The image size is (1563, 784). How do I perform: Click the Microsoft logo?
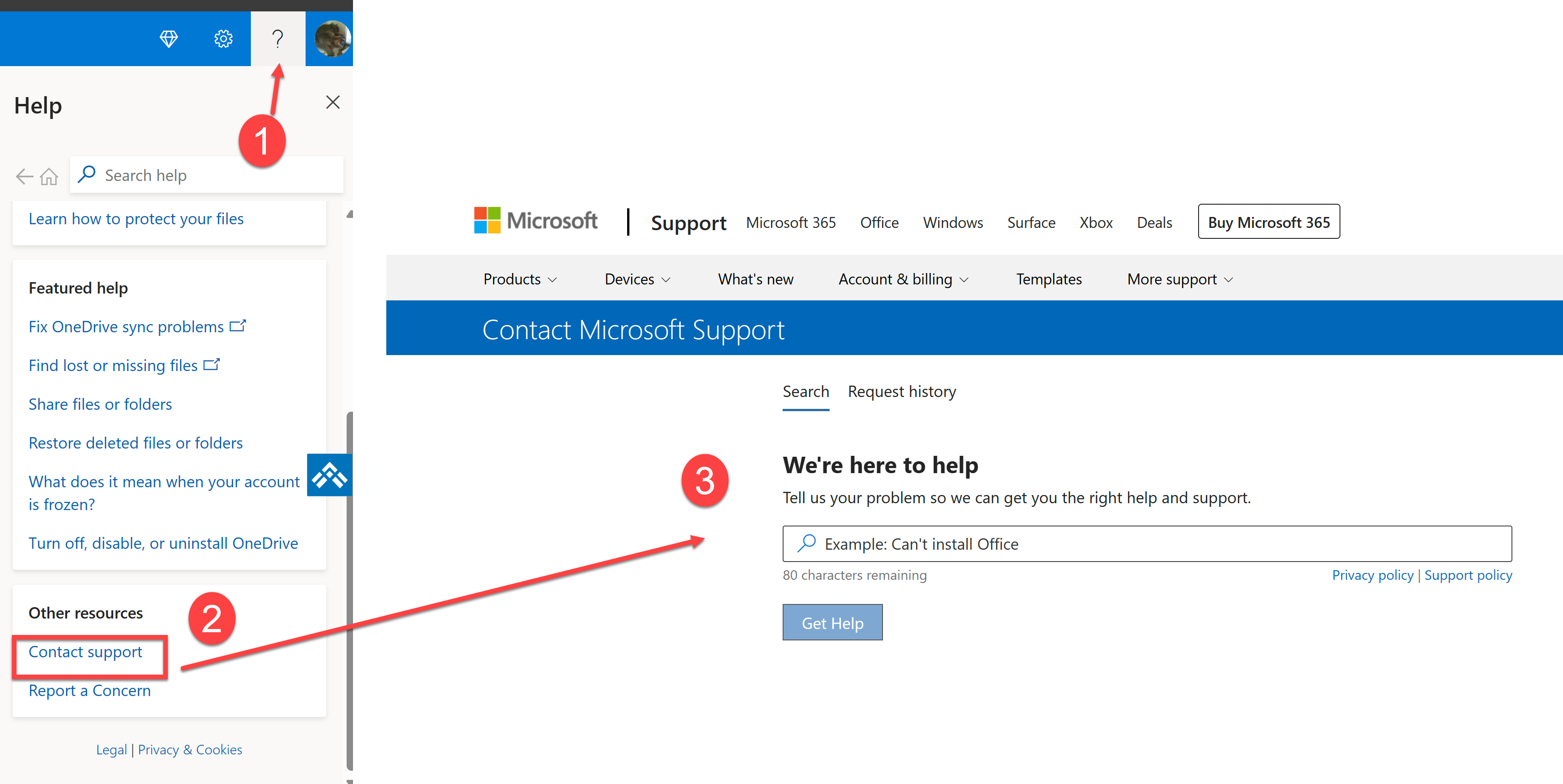[536, 220]
